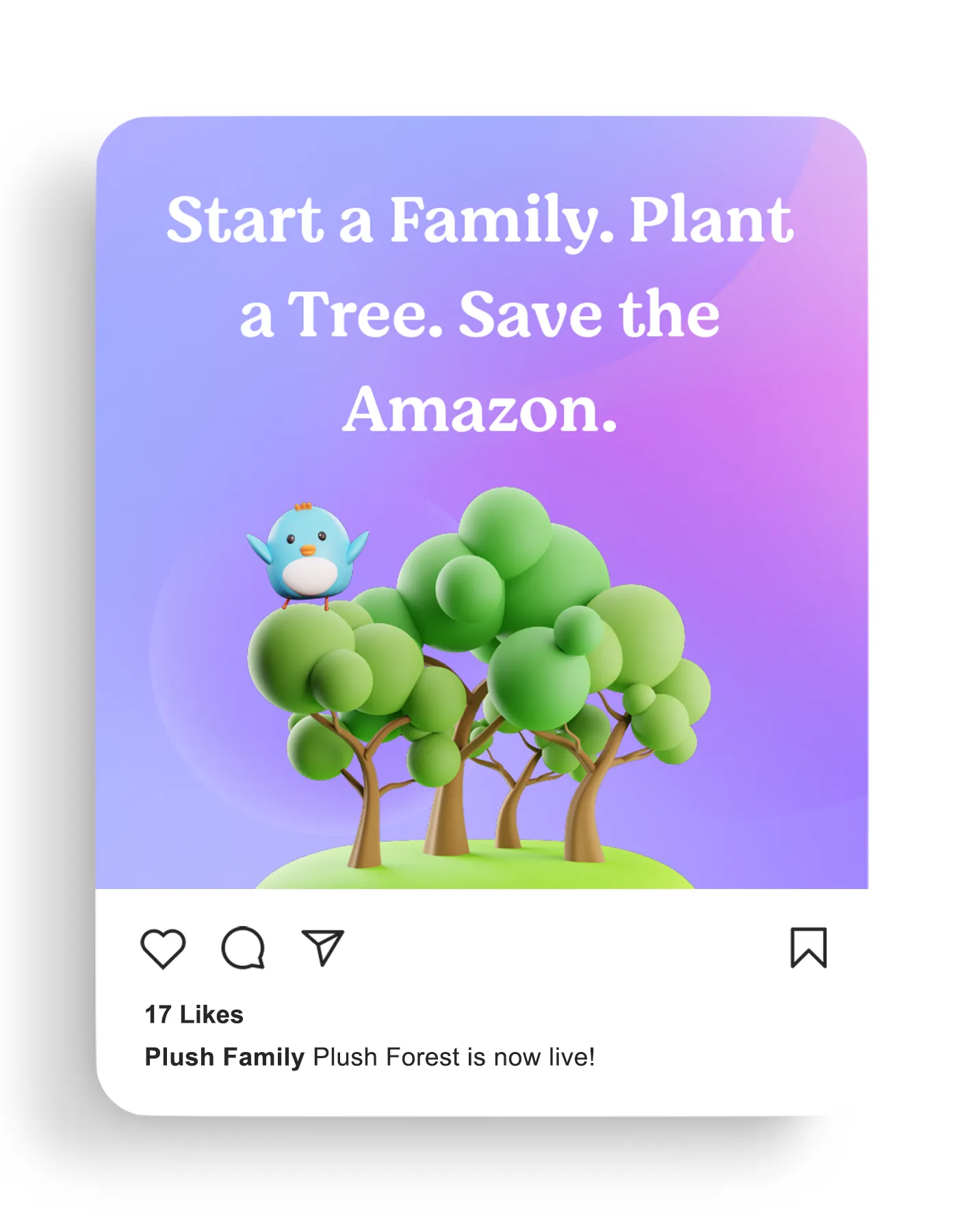
Task: Open the Plush Family profile name
Action: [x=224, y=1057]
